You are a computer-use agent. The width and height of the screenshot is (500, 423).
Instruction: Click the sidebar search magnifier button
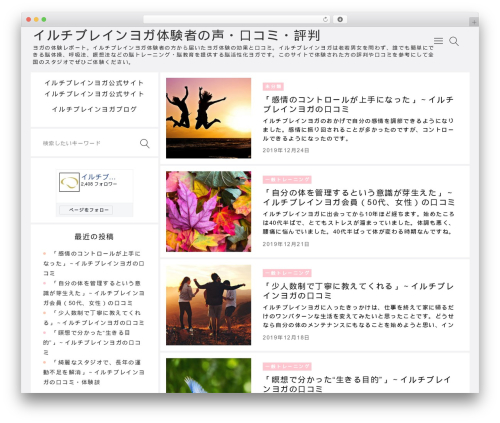(145, 143)
